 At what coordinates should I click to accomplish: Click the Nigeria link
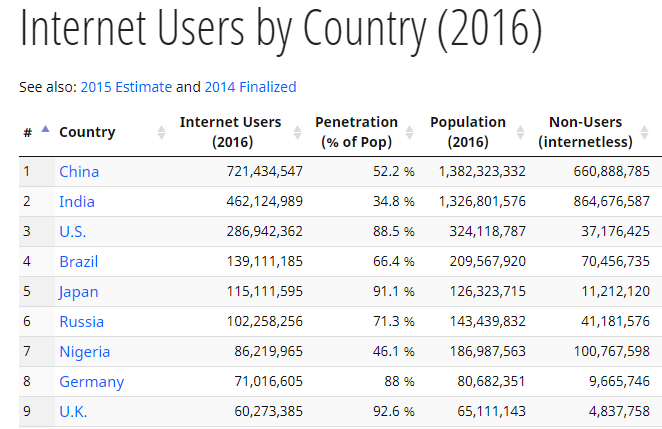(84, 352)
